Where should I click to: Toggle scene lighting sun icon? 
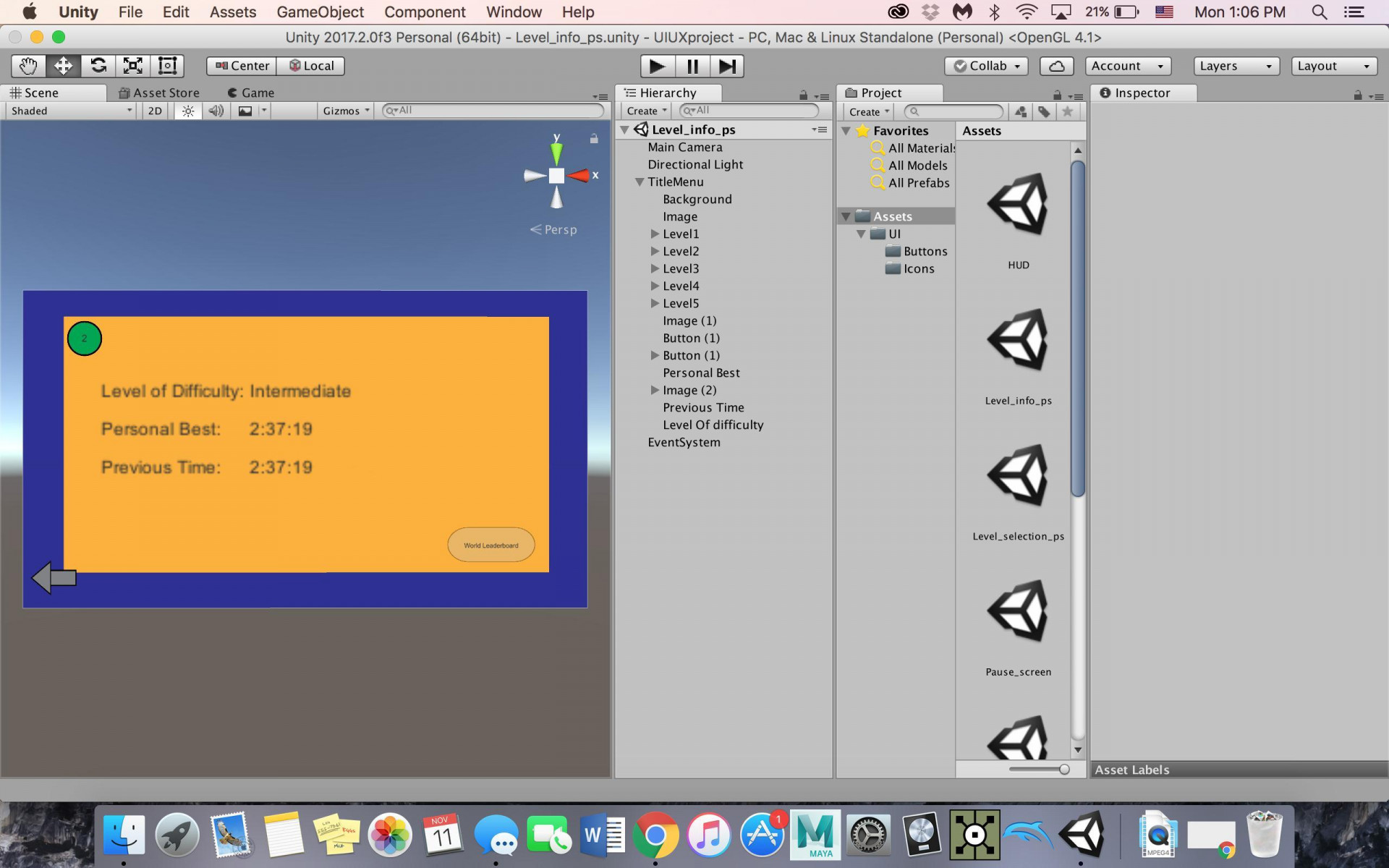[x=188, y=111]
